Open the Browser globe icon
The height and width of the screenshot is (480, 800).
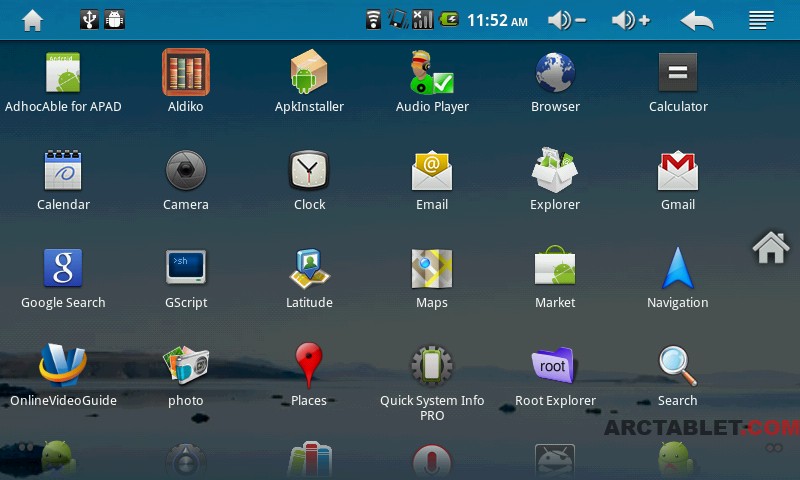[555, 72]
